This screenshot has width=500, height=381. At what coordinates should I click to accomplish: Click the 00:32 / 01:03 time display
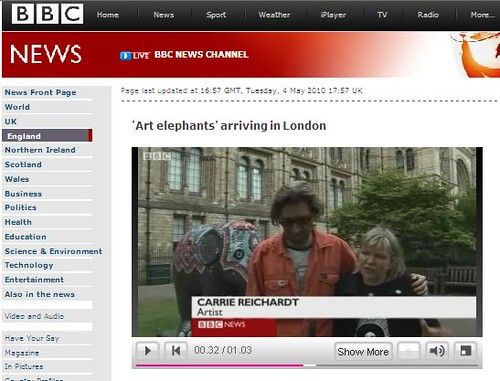point(223,350)
